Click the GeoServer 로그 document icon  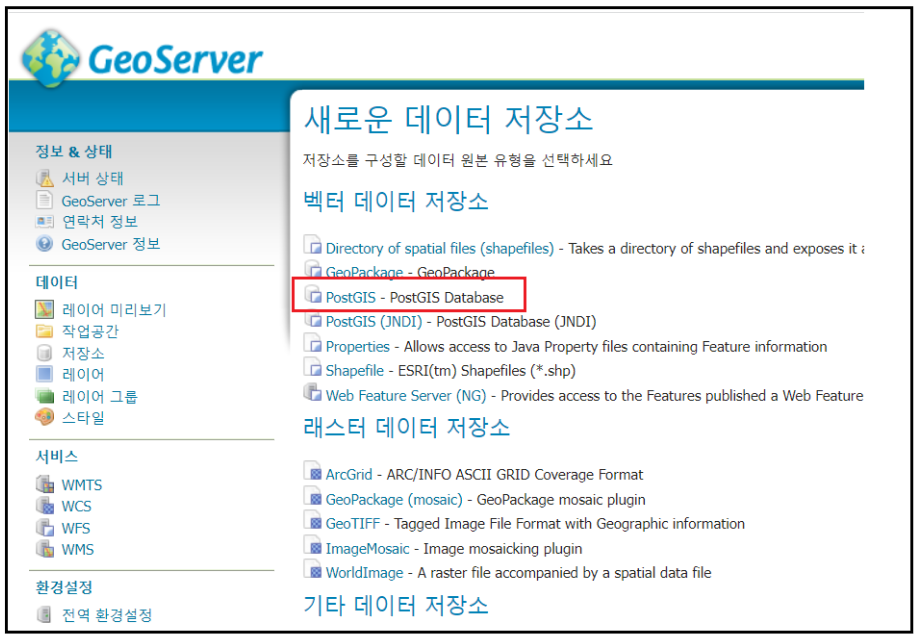coord(44,200)
